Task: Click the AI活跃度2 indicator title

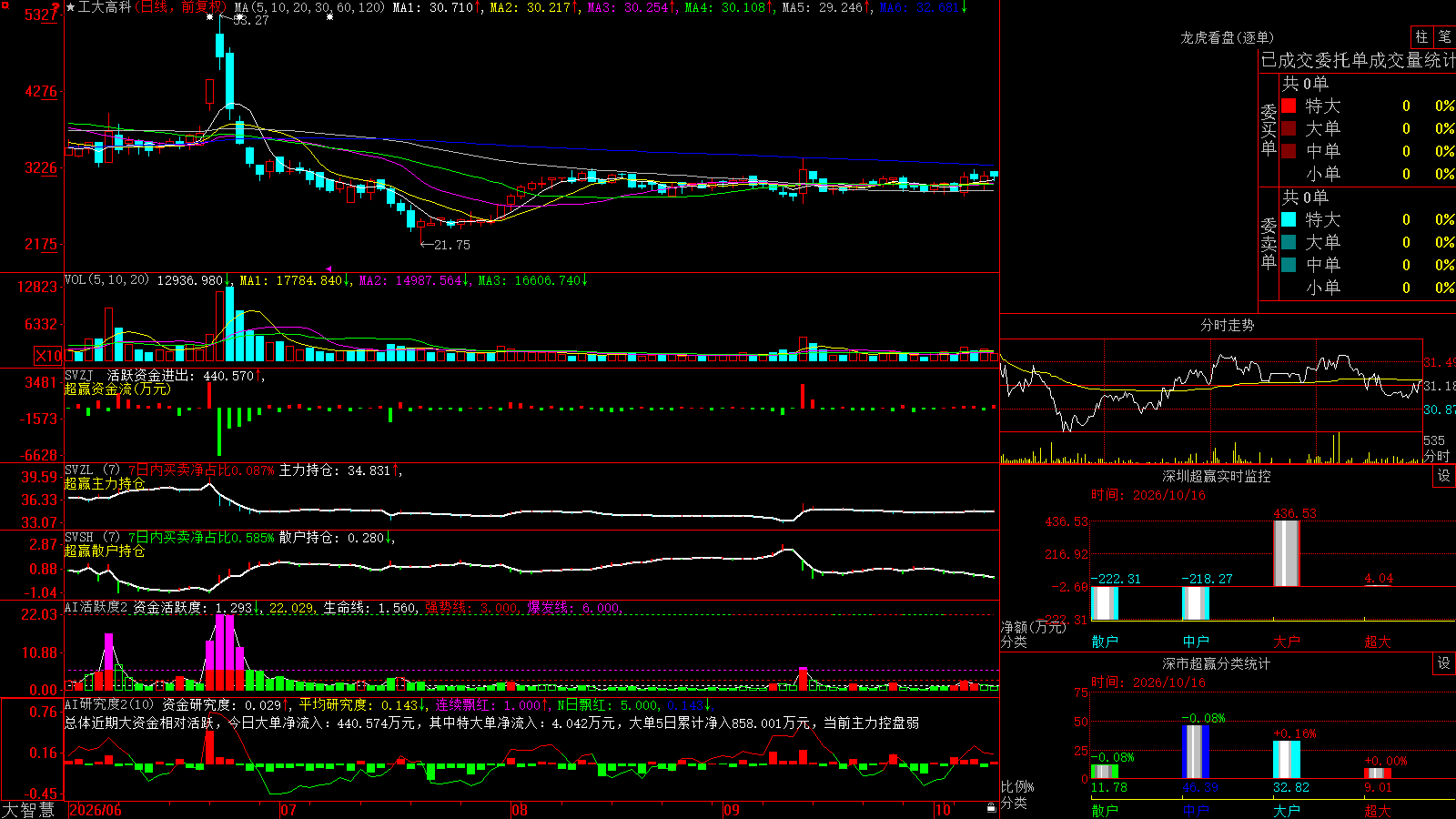Action: pyautogui.click(x=96, y=607)
